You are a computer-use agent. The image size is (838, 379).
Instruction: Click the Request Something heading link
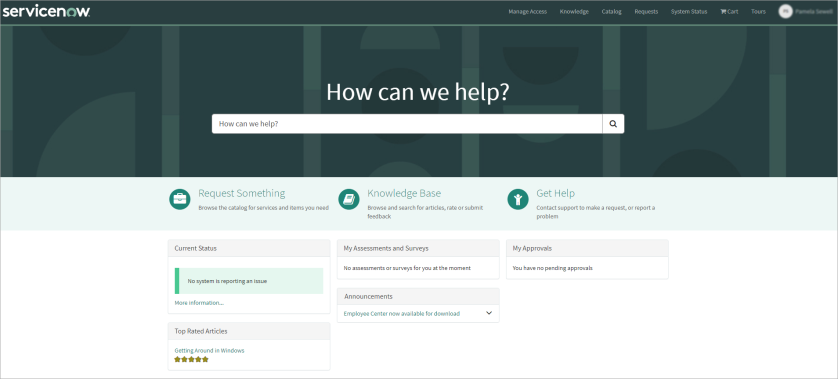(x=242, y=193)
